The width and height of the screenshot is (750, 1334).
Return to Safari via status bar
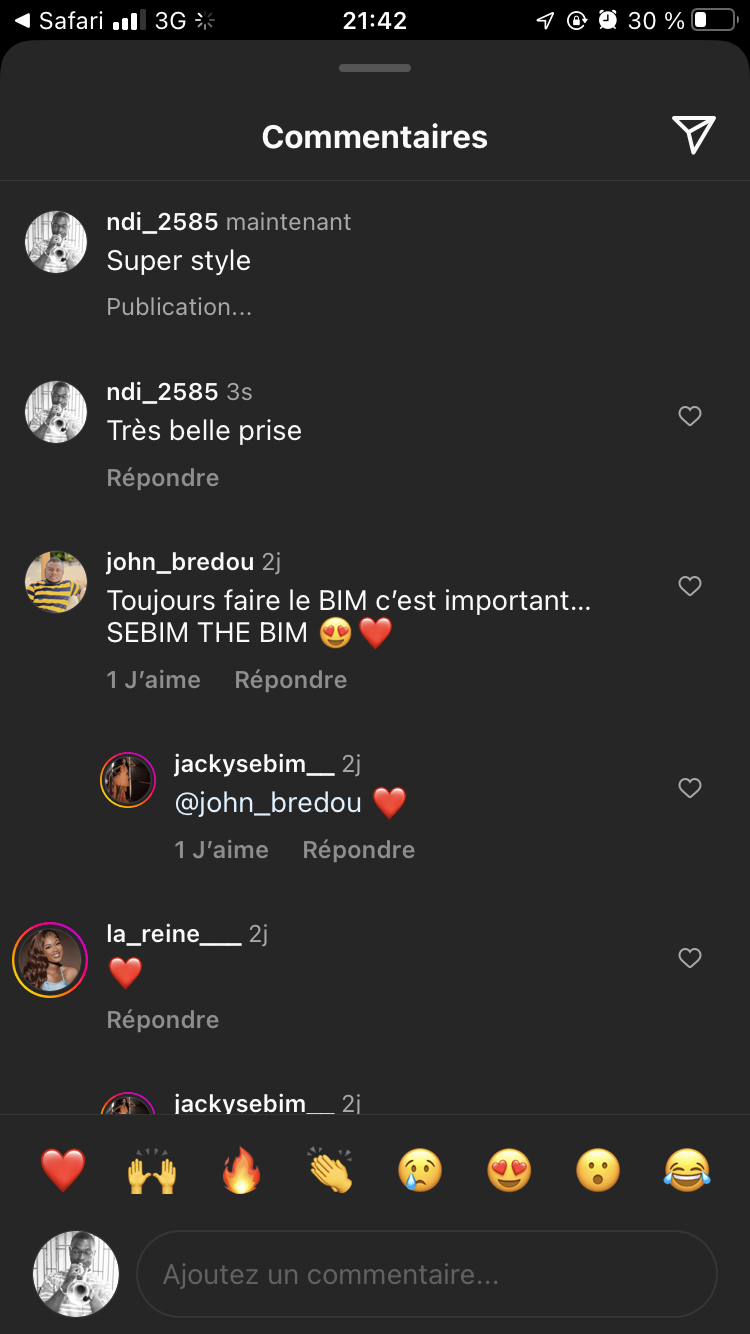[60, 20]
